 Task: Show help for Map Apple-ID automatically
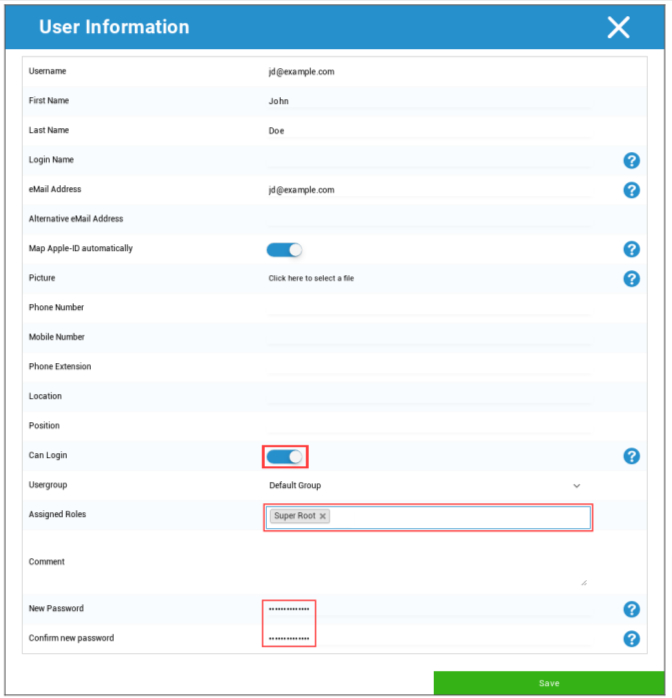point(631,249)
